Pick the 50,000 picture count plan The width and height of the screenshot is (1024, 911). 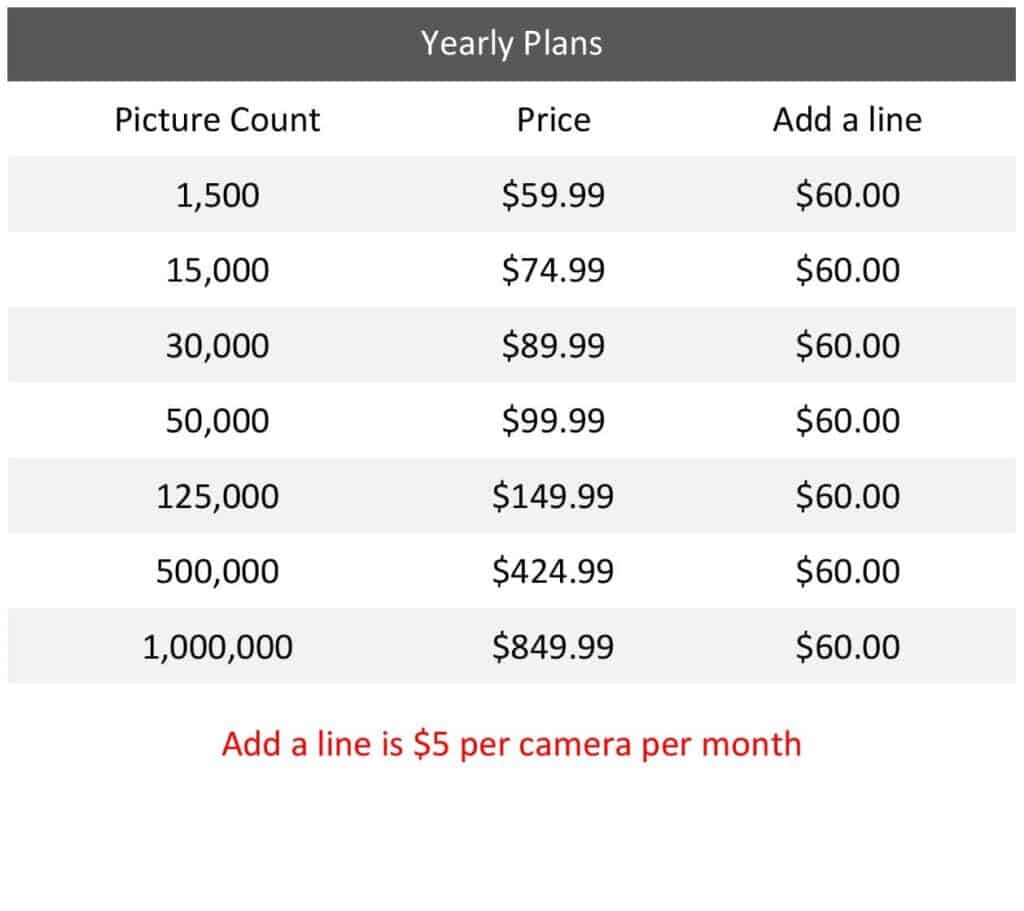pyautogui.click(x=217, y=421)
